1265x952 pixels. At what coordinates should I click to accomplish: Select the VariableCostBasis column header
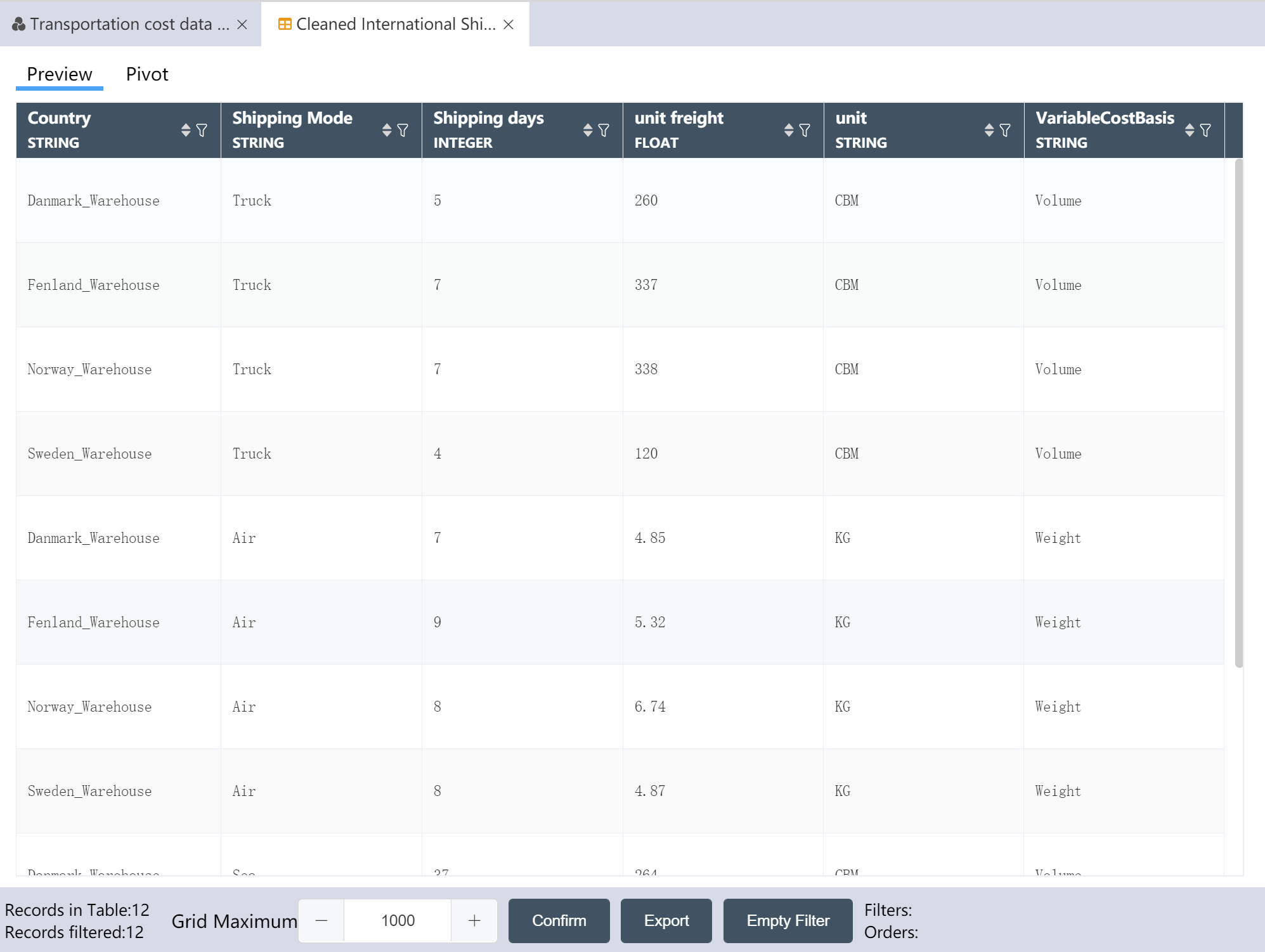(1124, 130)
